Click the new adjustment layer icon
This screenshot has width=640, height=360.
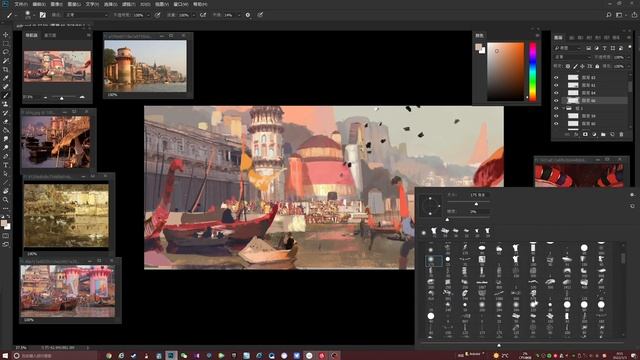594,134
